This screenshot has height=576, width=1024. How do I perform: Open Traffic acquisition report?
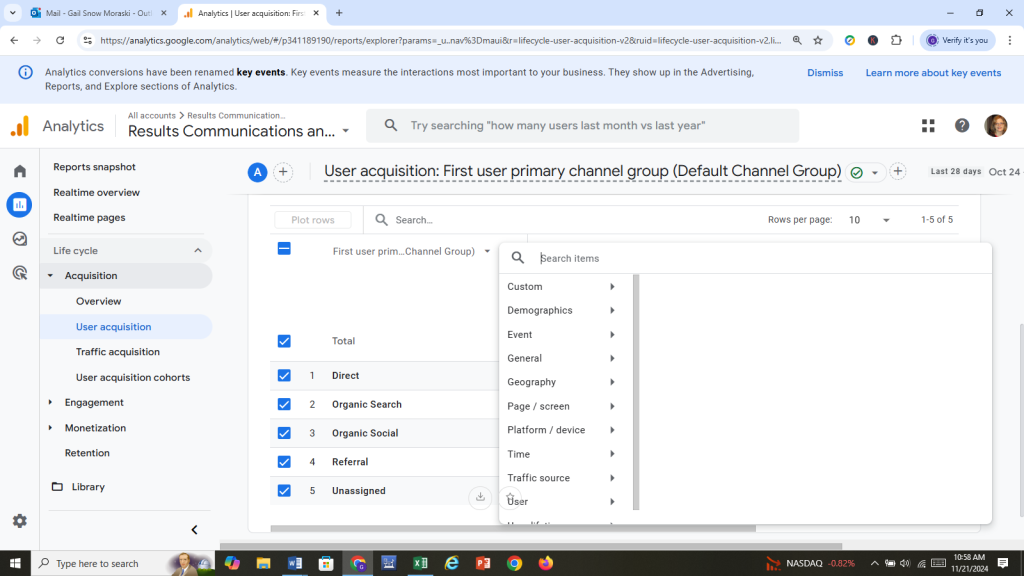pos(118,352)
